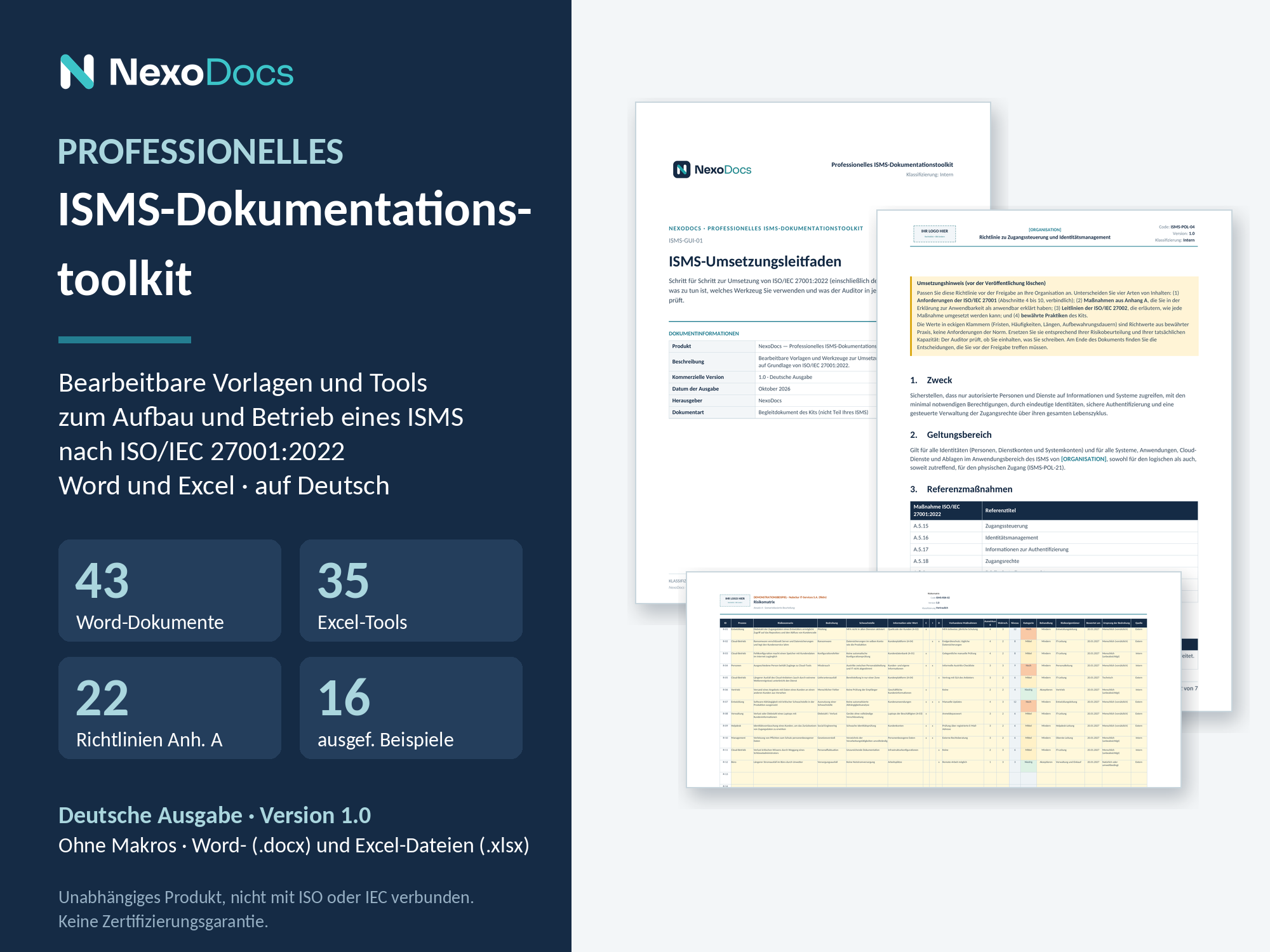Click 'Word und Excel · auf Deutsch' line
The height and width of the screenshot is (952, 1270).
(224, 486)
